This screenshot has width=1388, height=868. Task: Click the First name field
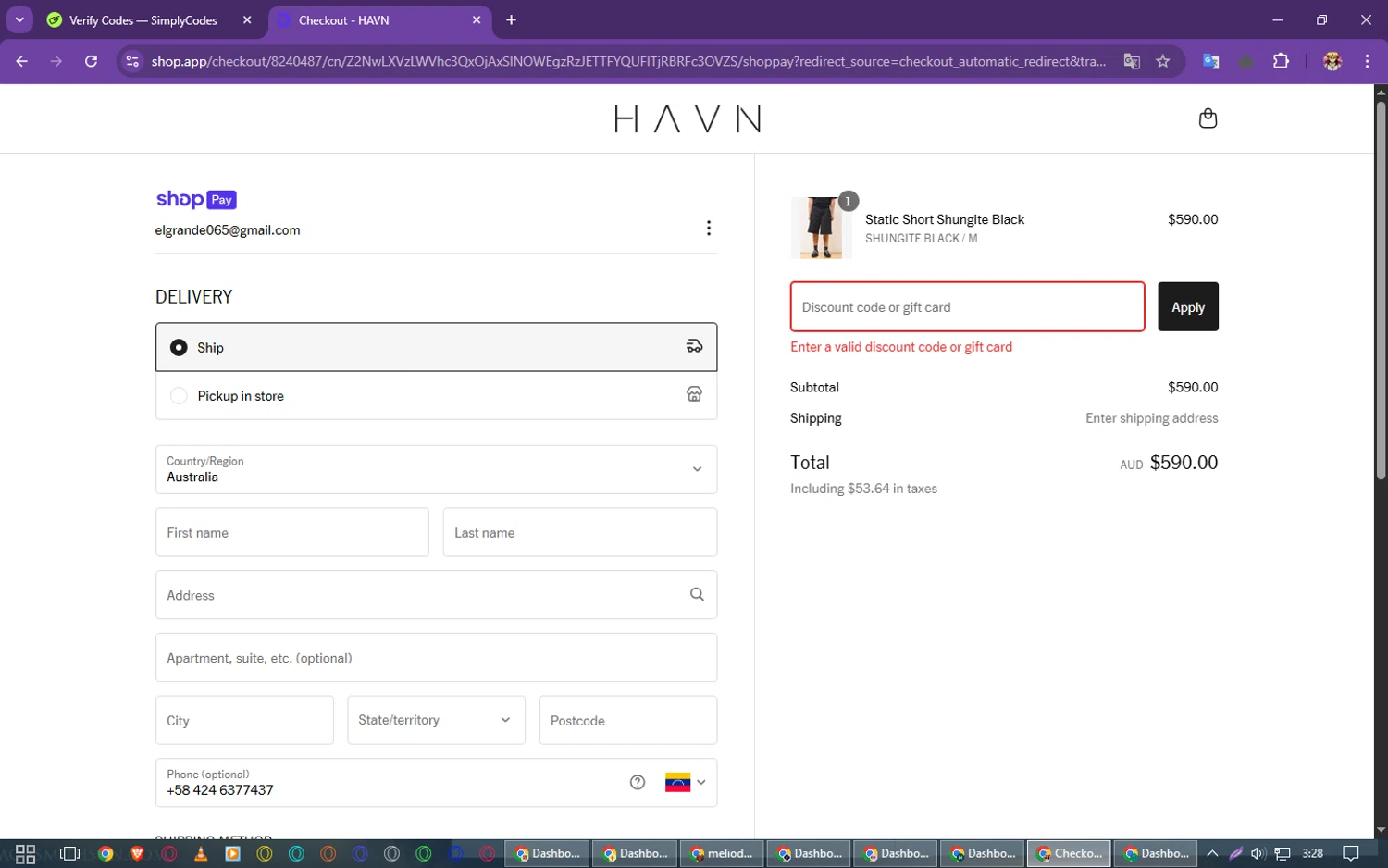(x=292, y=532)
